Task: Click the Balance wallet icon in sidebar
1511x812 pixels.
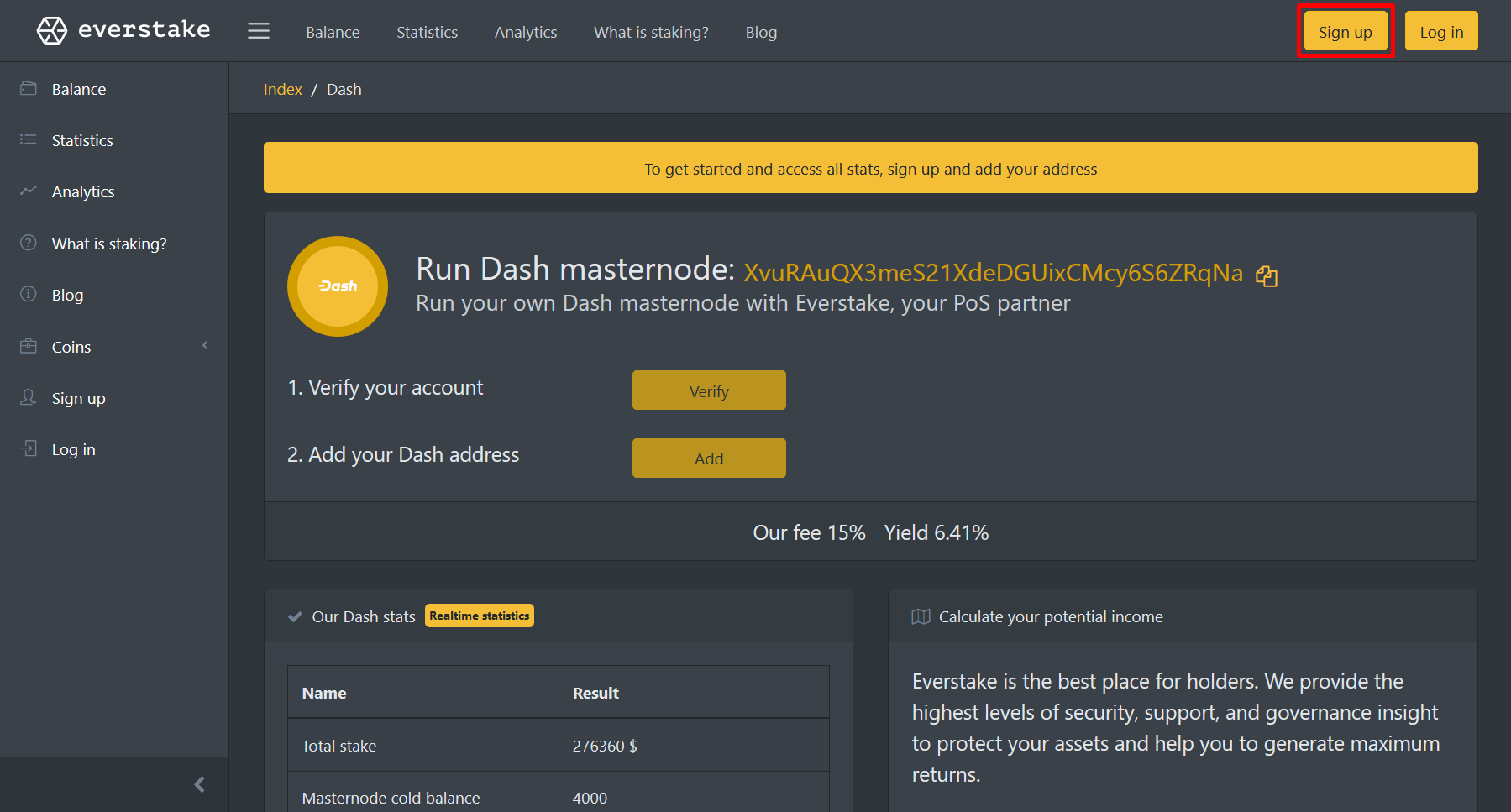Action: [x=29, y=88]
